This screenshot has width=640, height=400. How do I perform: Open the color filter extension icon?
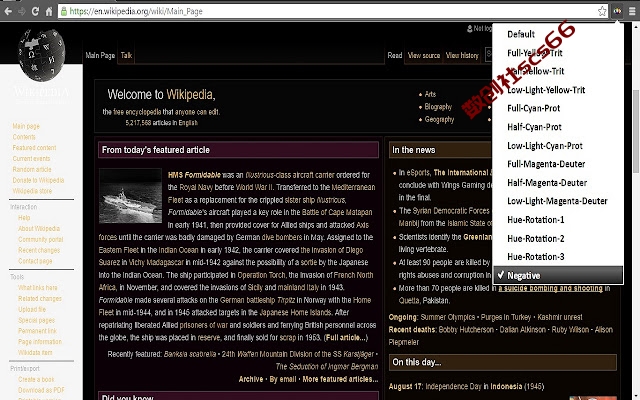pyautogui.click(x=617, y=11)
